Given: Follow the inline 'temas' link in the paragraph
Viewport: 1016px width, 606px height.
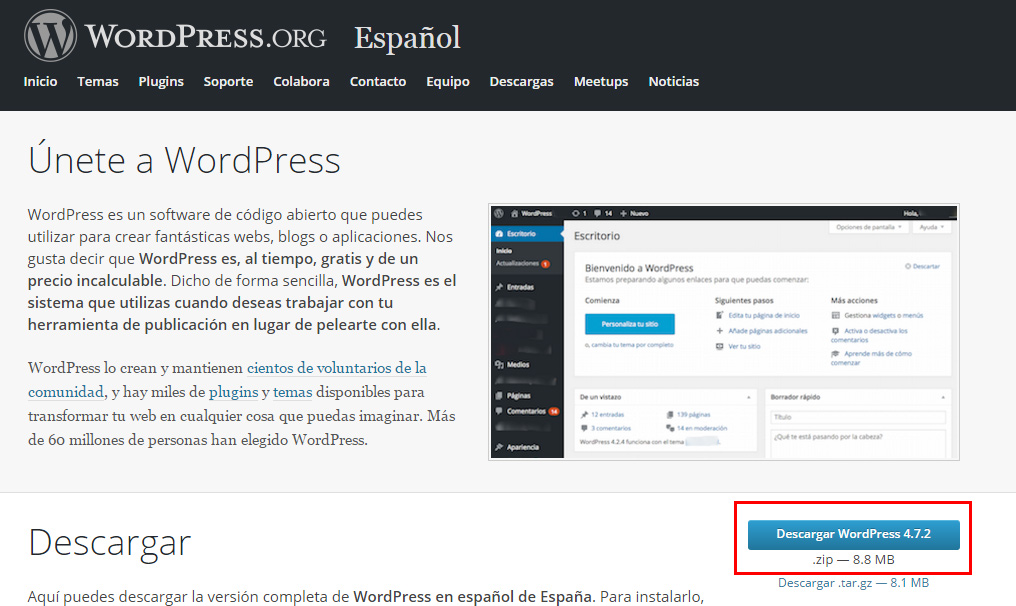Looking at the screenshot, I should [x=292, y=392].
